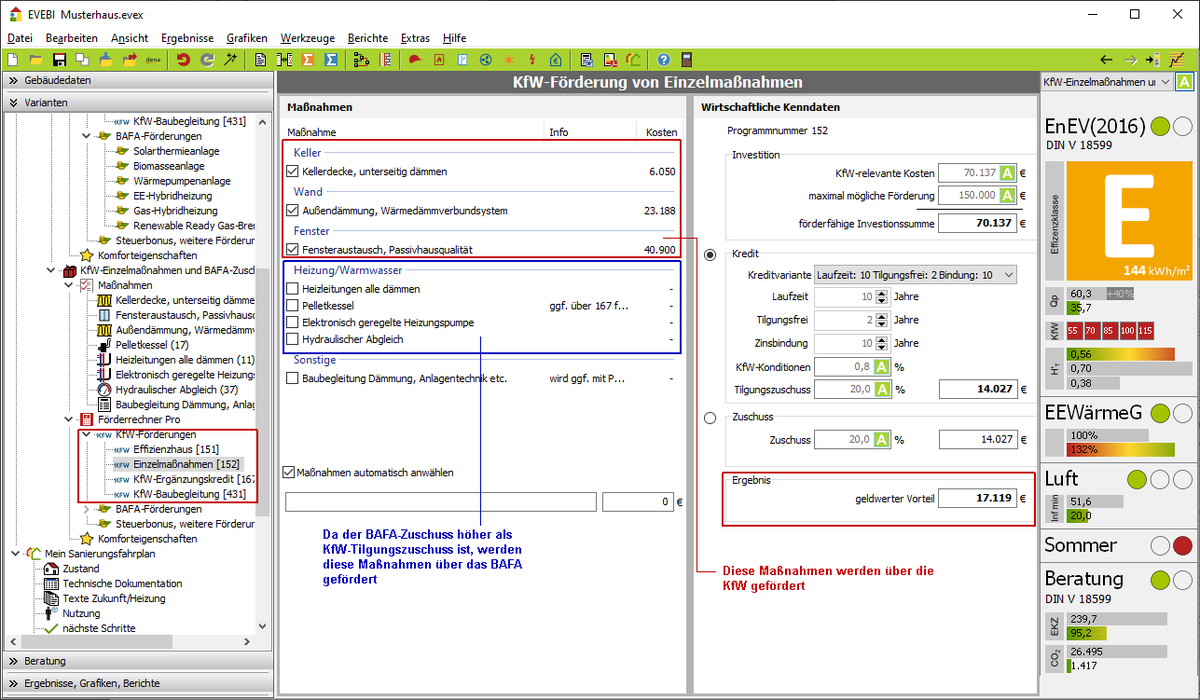Check the Pelletkessel measure
This screenshot has height=700, width=1200.
(x=292, y=306)
